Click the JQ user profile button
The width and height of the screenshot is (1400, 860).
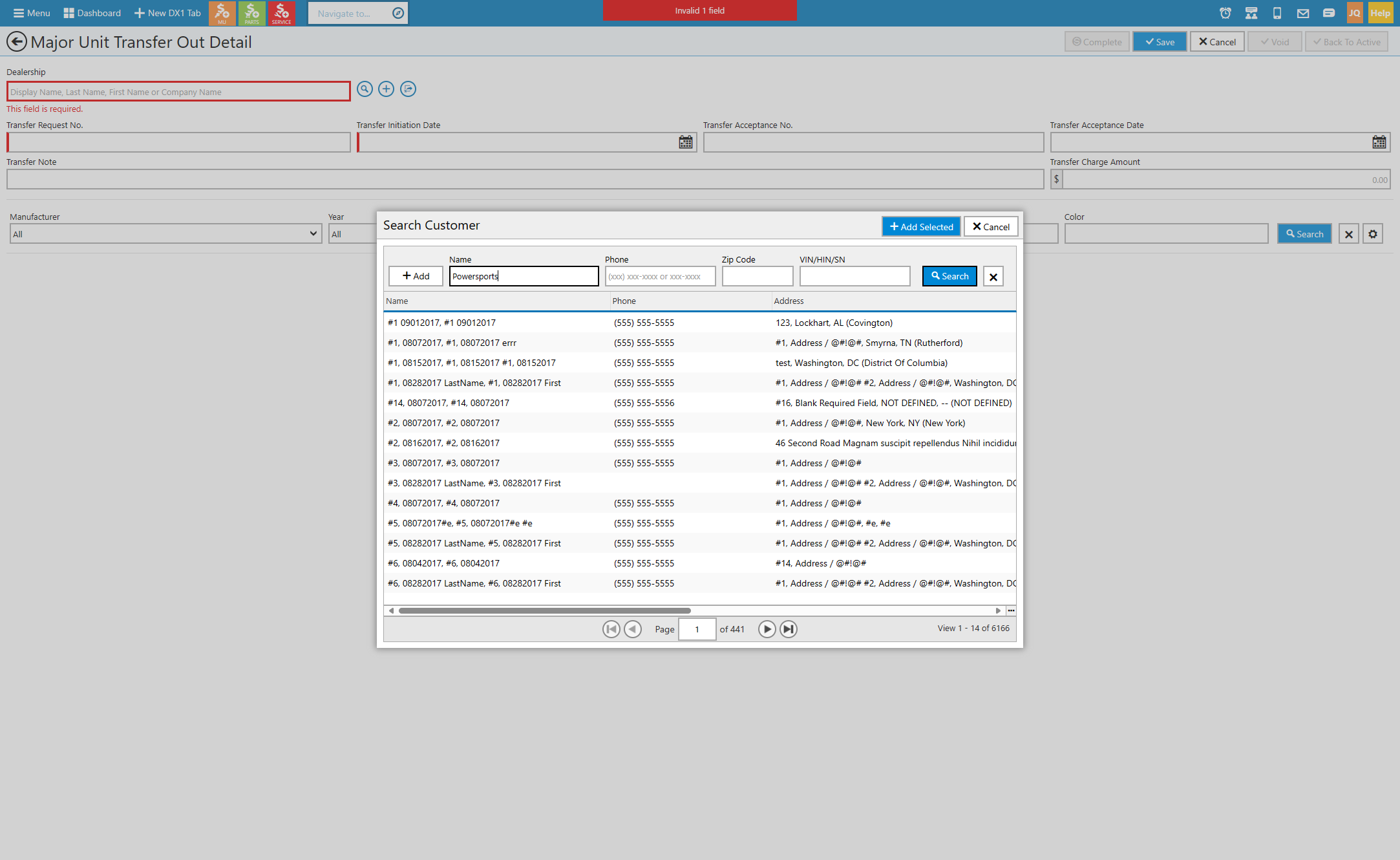(x=1354, y=13)
